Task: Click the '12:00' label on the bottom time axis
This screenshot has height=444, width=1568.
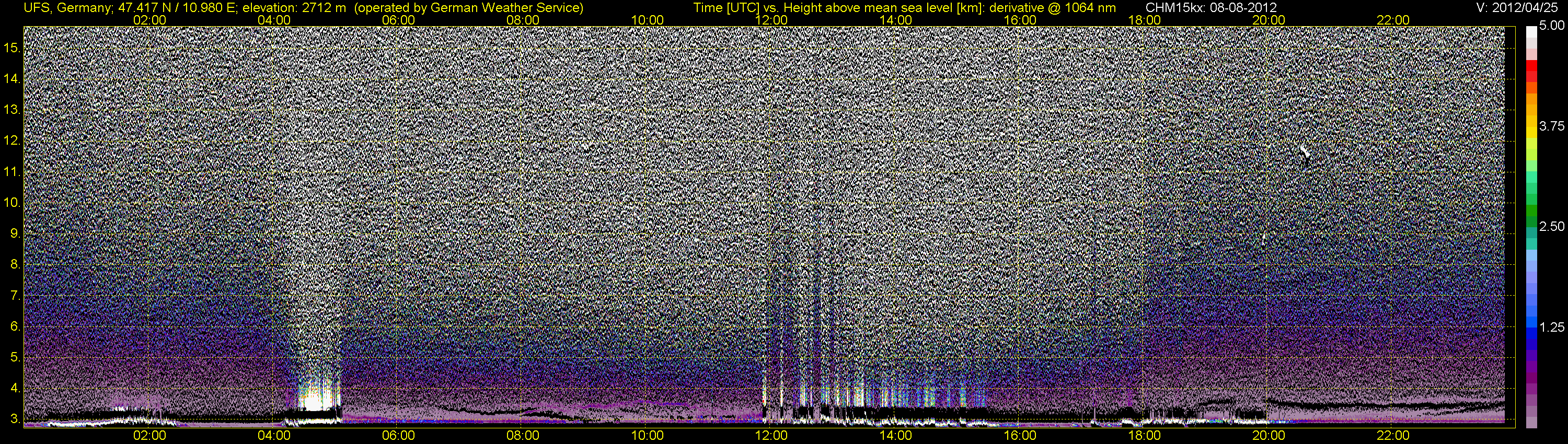Action: (771, 436)
